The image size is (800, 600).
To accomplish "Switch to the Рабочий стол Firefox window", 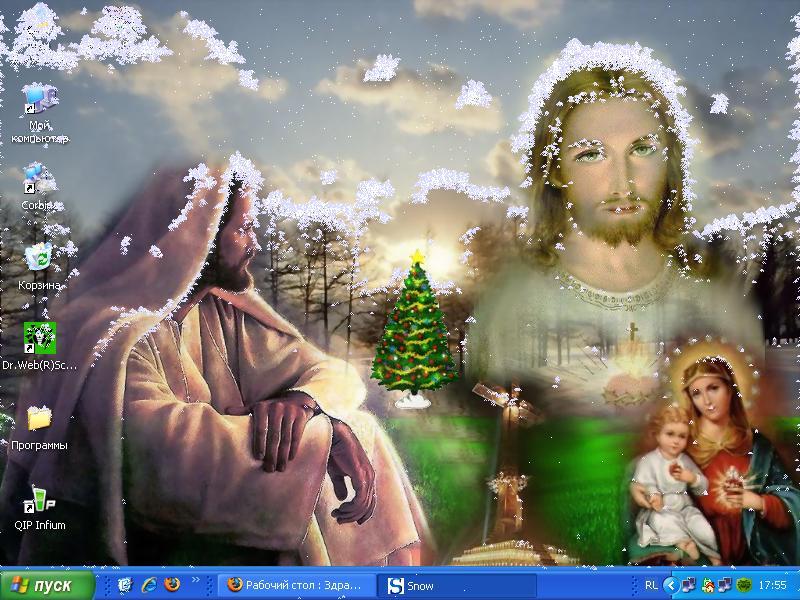I will pos(299,585).
